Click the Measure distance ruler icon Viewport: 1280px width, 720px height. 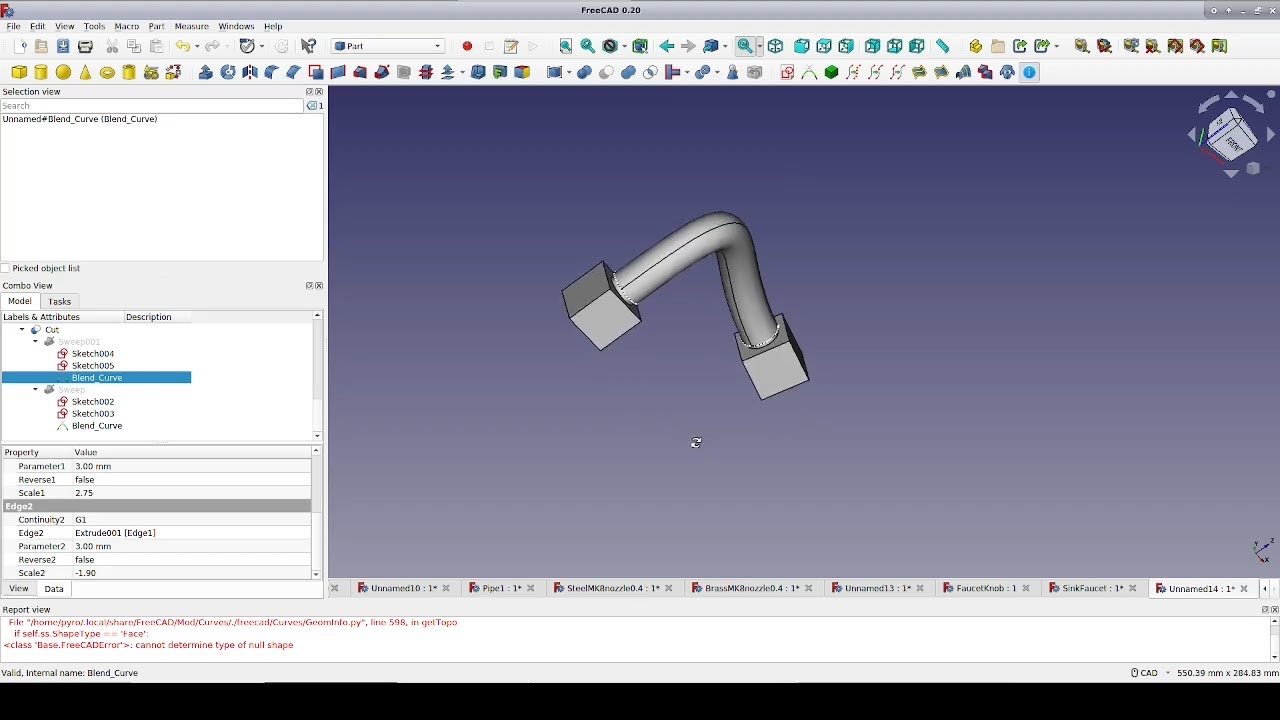(x=942, y=46)
